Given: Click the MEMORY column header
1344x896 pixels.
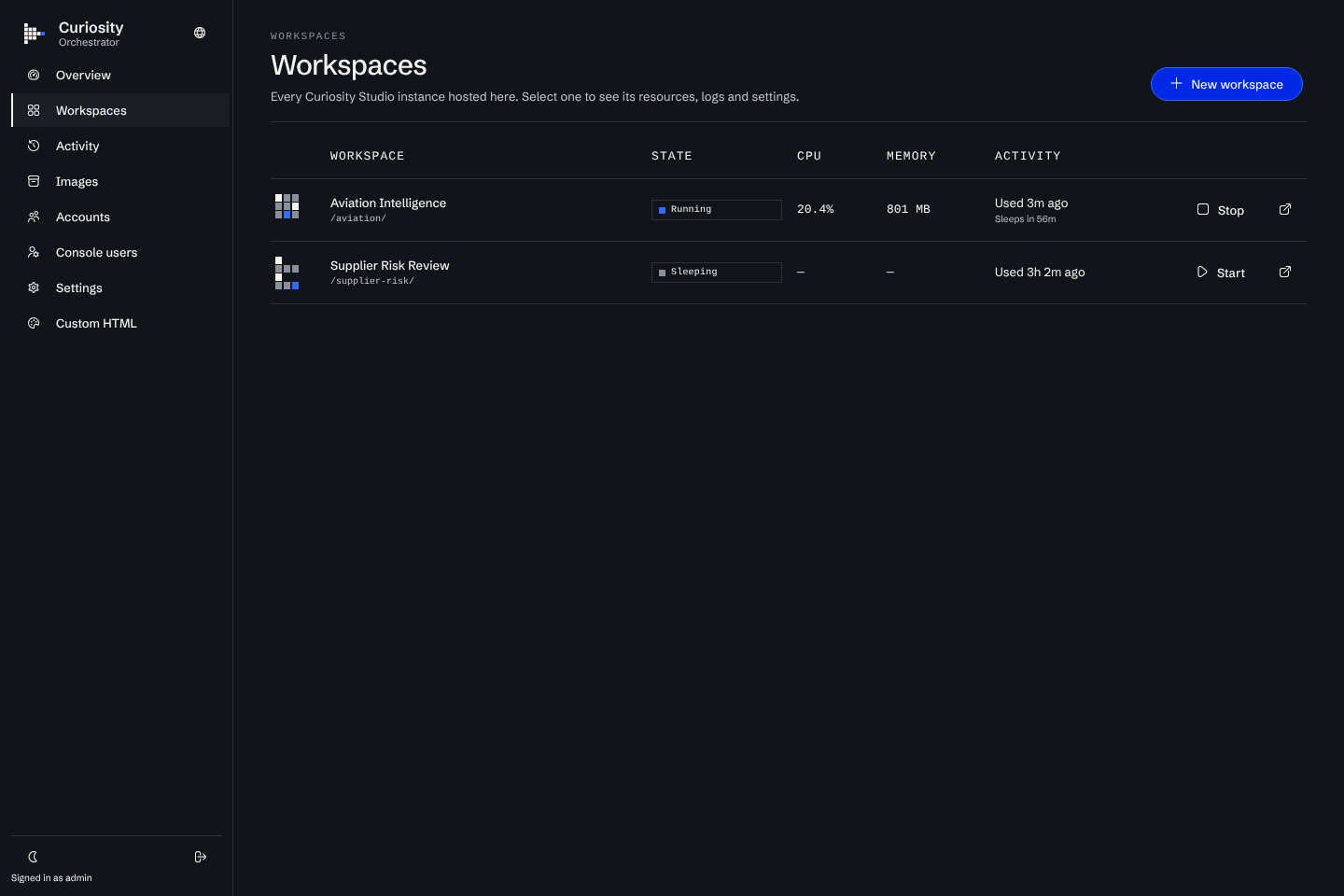Looking at the screenshot, I should click(x=911, y=156).
